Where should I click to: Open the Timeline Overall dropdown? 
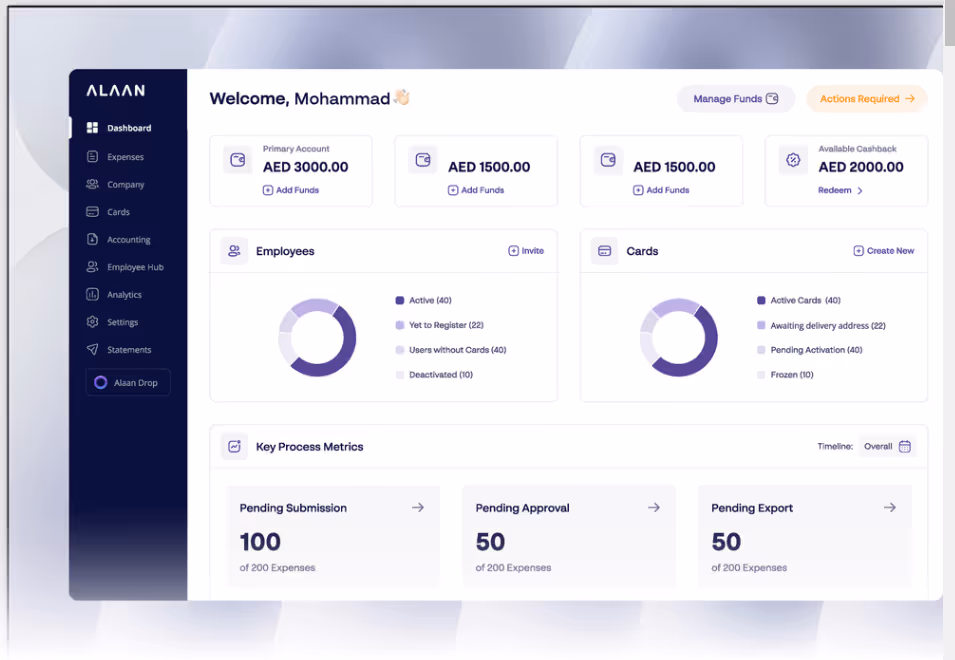pyautogui.click(x=887, y=446)
